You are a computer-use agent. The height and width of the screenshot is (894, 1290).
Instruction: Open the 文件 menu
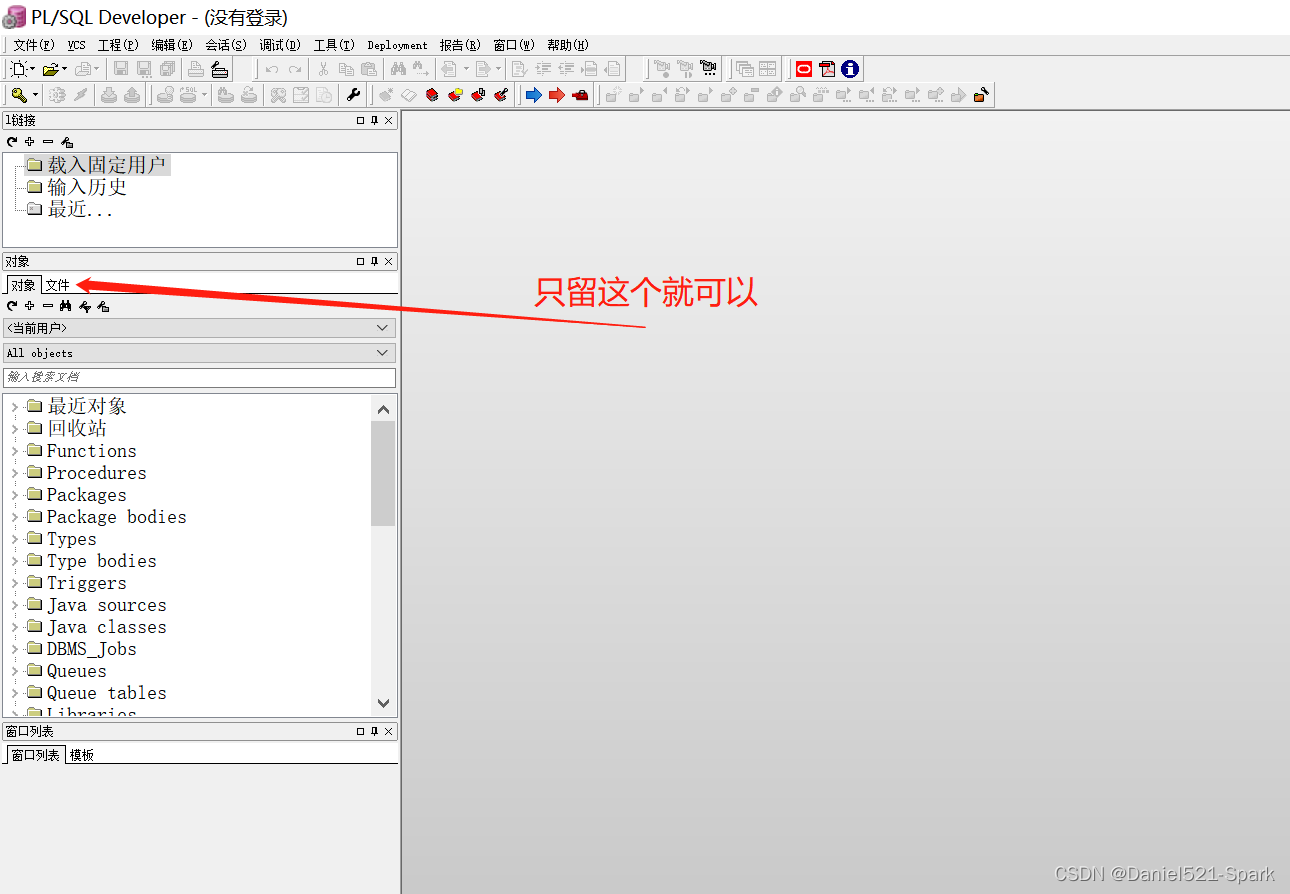click(33, 45)
